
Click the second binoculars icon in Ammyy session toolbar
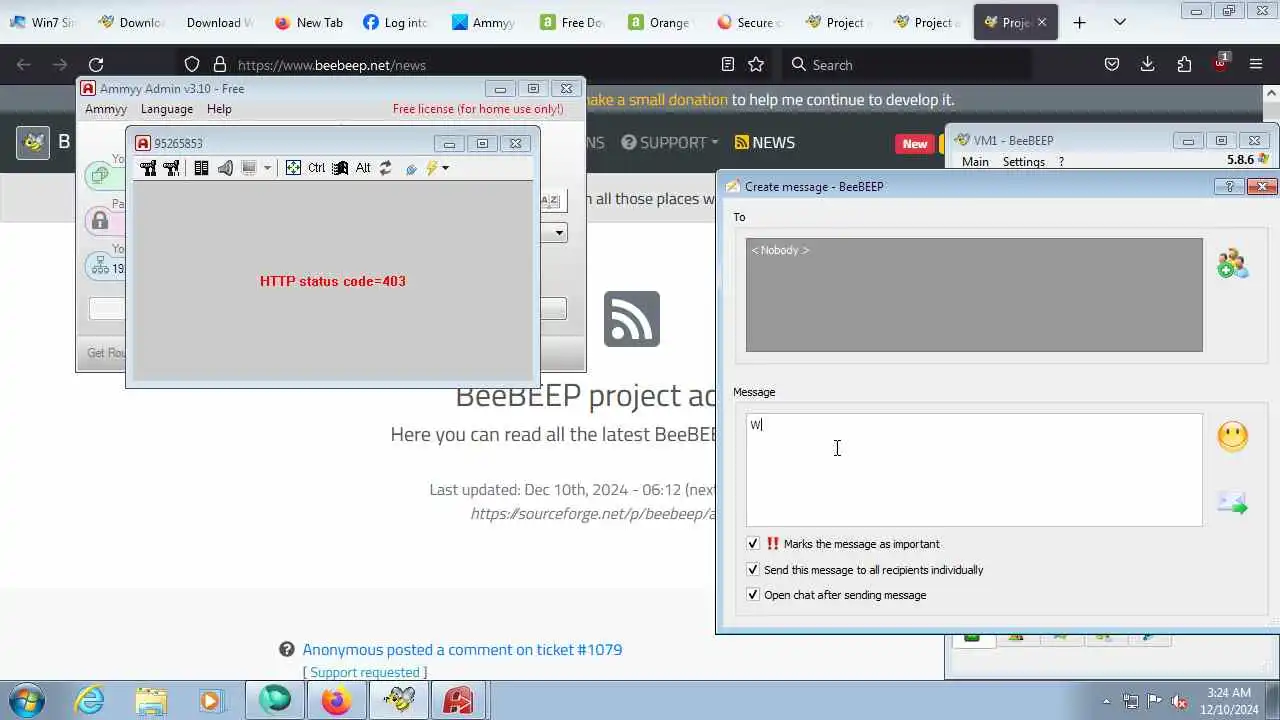coord(171,168)
